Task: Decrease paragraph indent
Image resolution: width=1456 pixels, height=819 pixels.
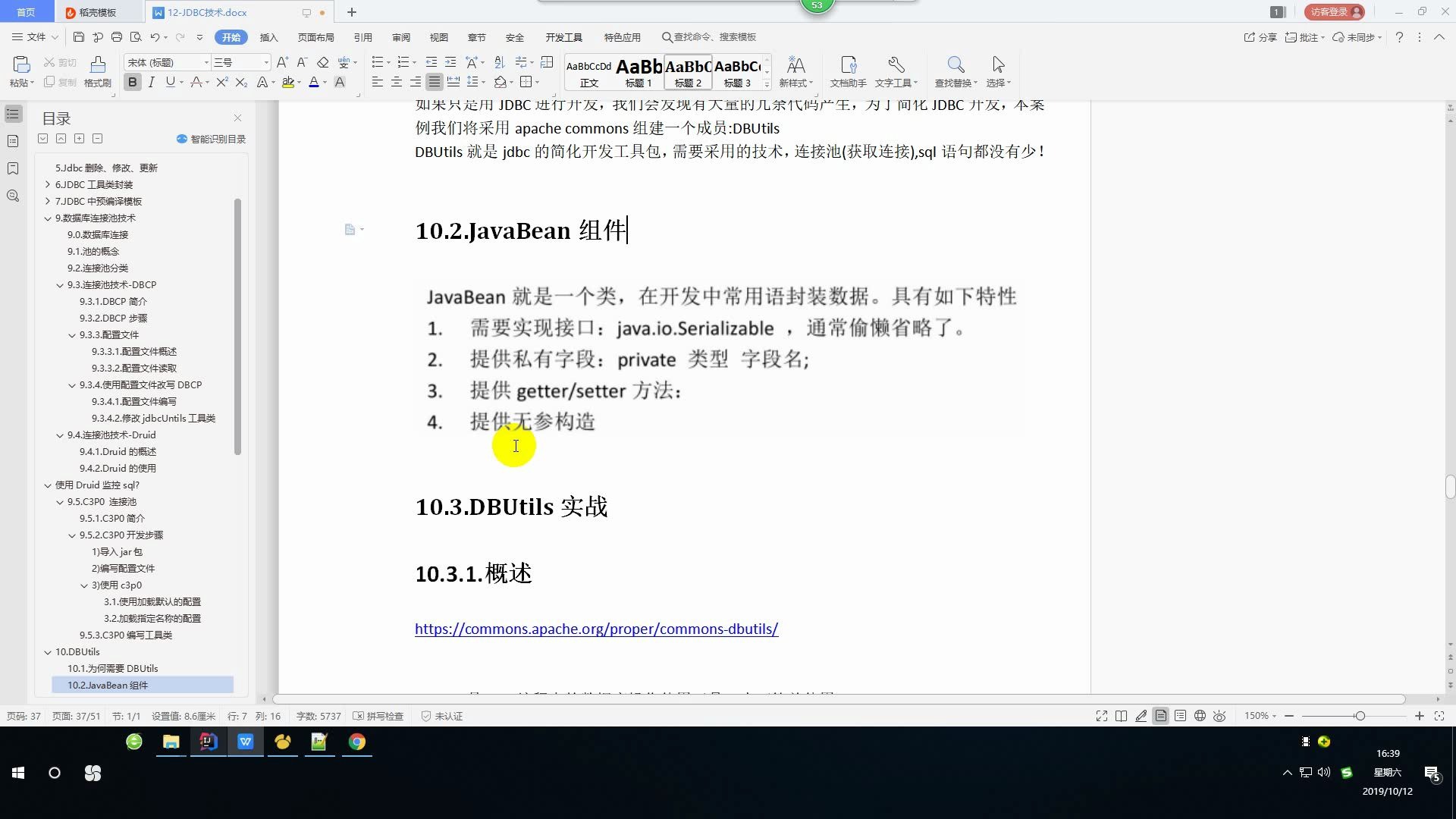Action: pos(431,62)
